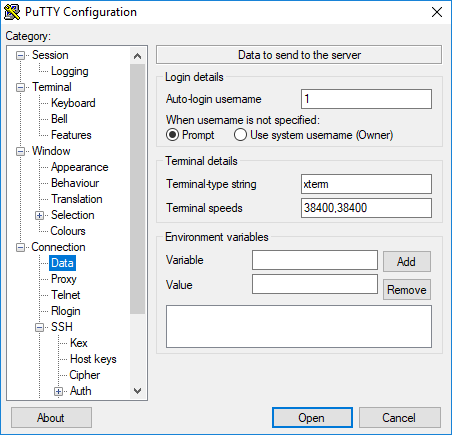Click the About button
The width and height of the screenshot is (452, 435).
coord(51,418)
